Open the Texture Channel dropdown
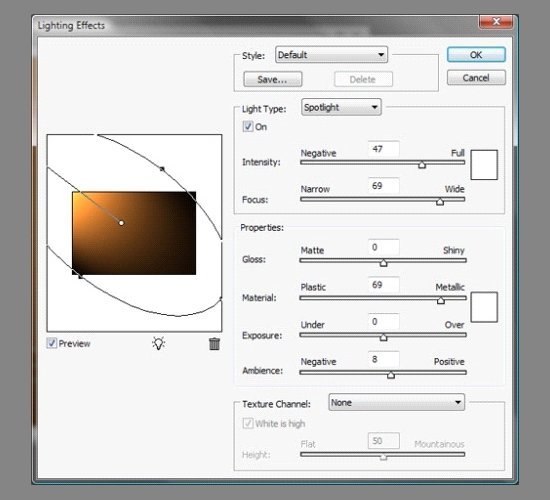Viewport: 550px width, 500px height. click(x=396, y=402)
